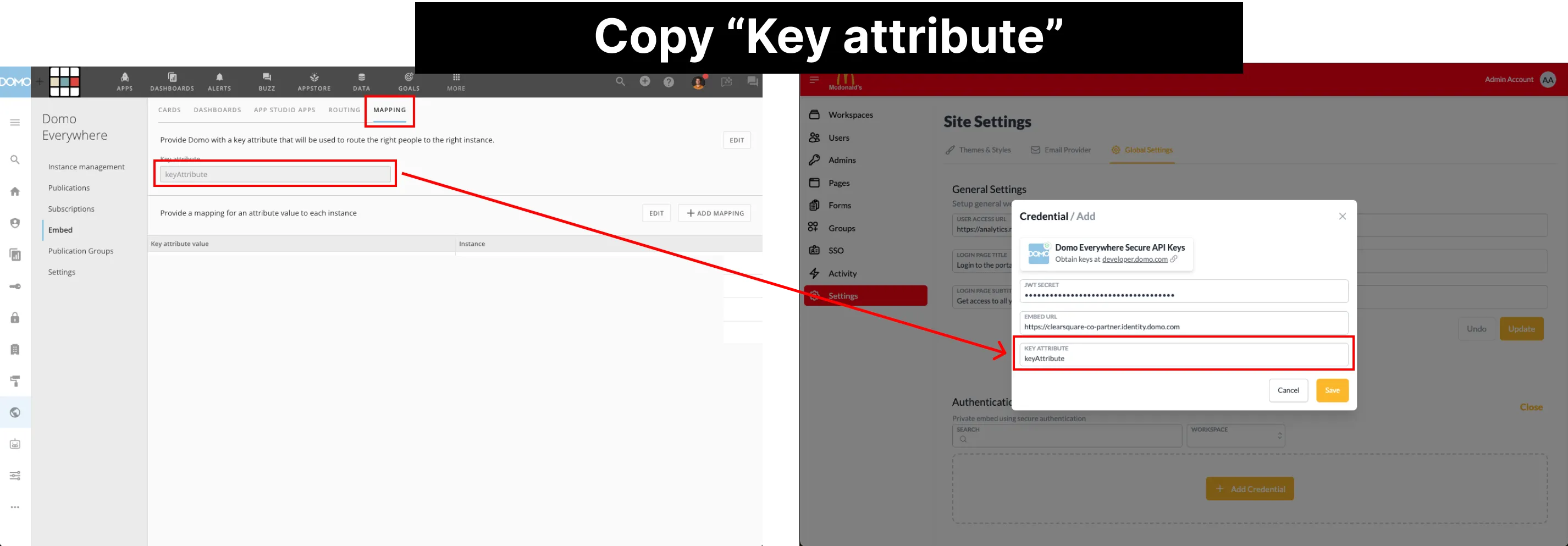Open the developer.domo.com link
This screenshot has height=546, width=1568.
1135,260
